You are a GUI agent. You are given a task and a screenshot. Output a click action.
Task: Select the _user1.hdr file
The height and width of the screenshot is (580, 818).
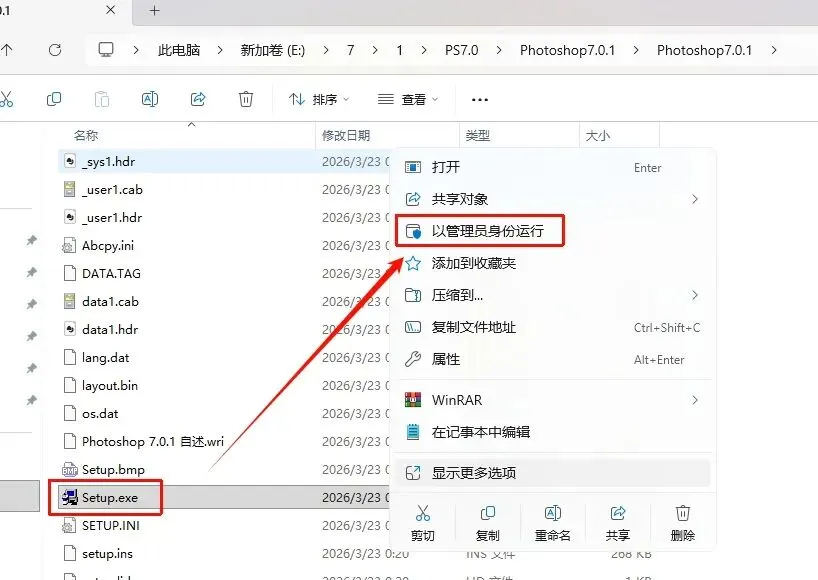pos(112,218)
